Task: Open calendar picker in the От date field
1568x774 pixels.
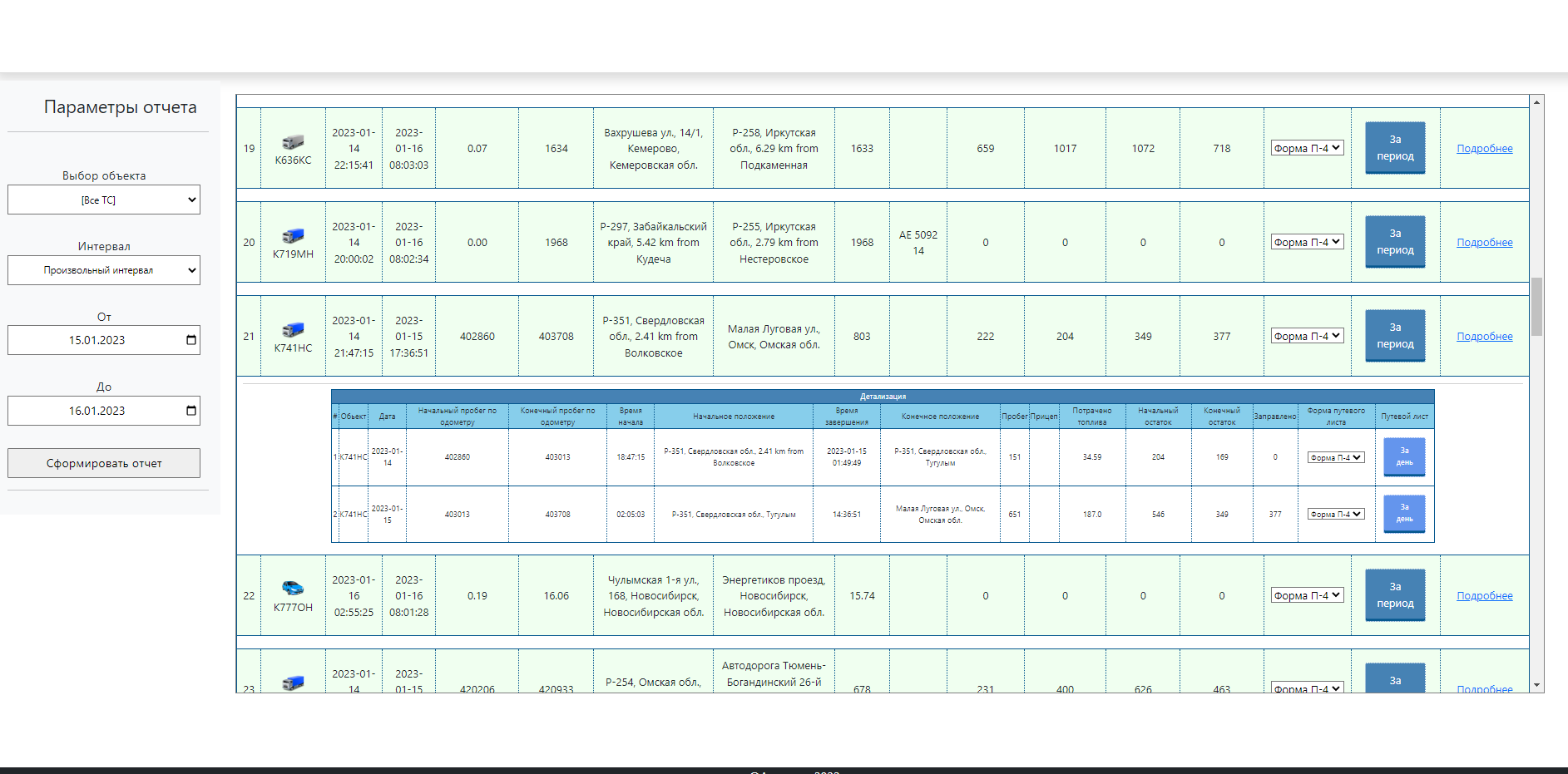Action: point(190,340)
